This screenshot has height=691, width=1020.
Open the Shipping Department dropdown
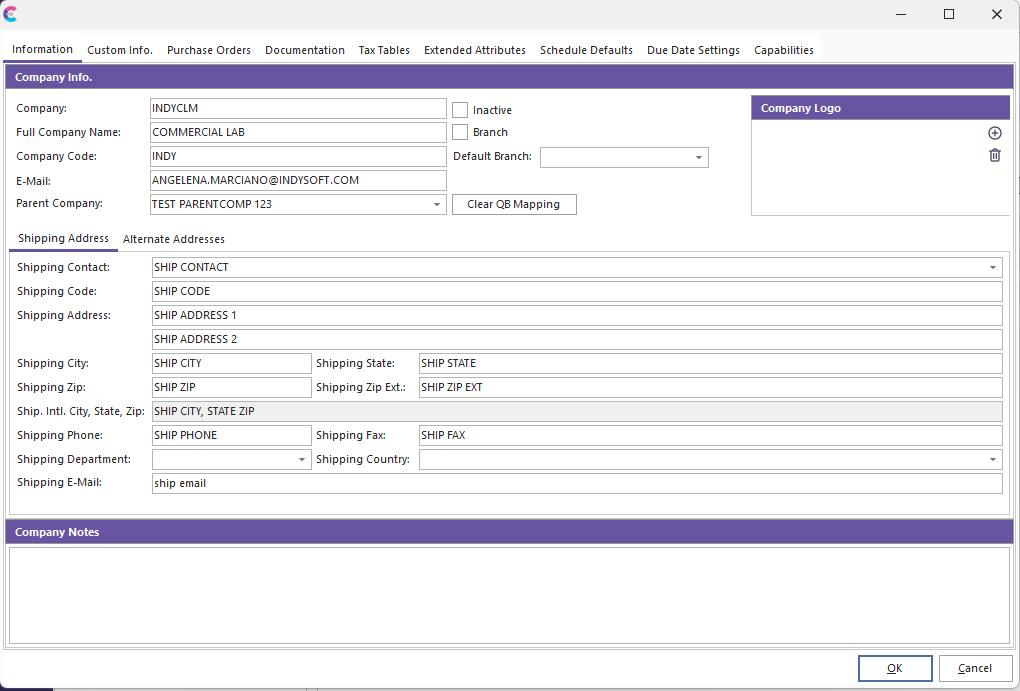pyautogui.click(x=301, y=459)
